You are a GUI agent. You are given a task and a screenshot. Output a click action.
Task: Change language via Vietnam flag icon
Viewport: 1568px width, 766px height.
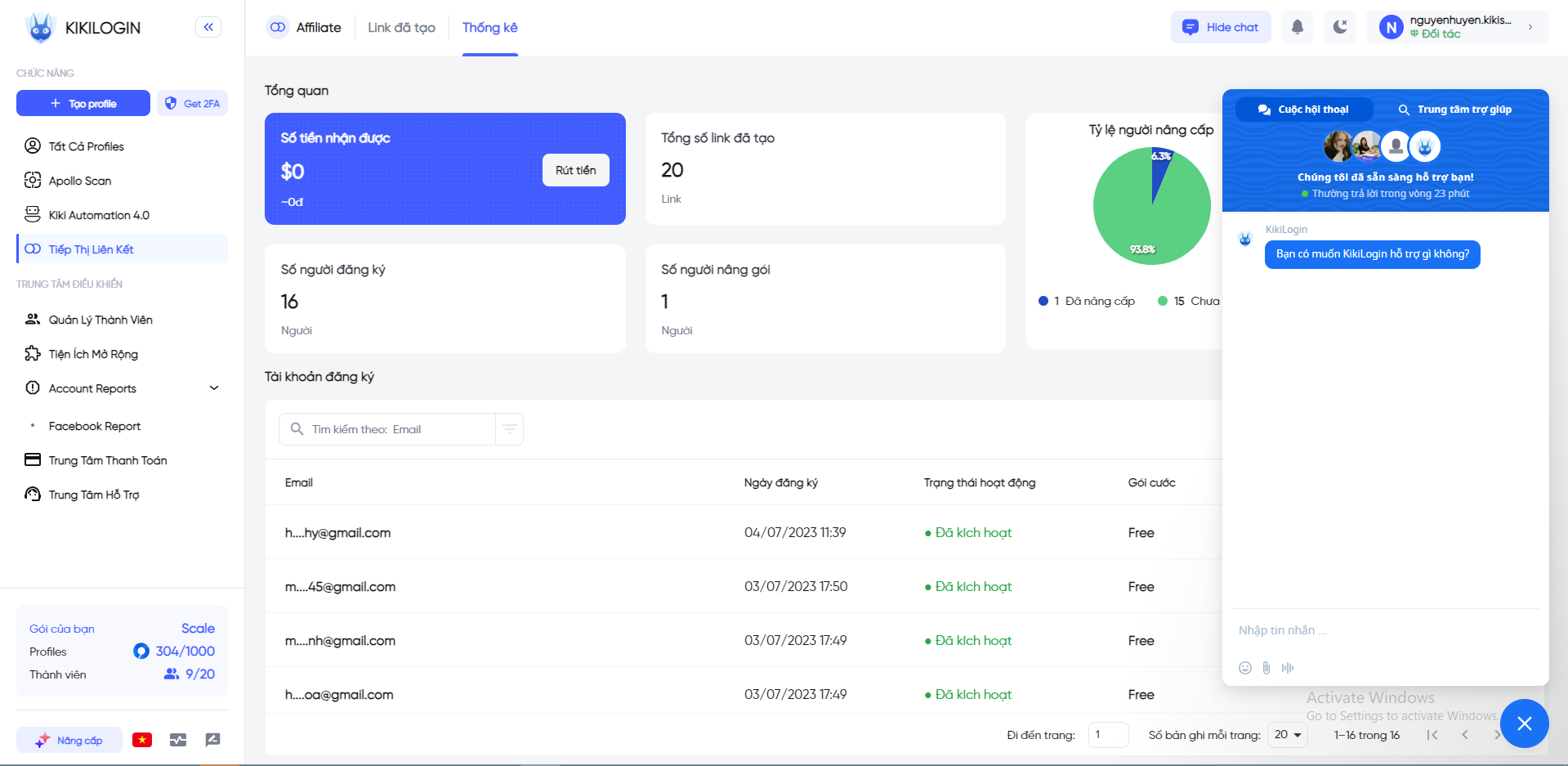142,740
